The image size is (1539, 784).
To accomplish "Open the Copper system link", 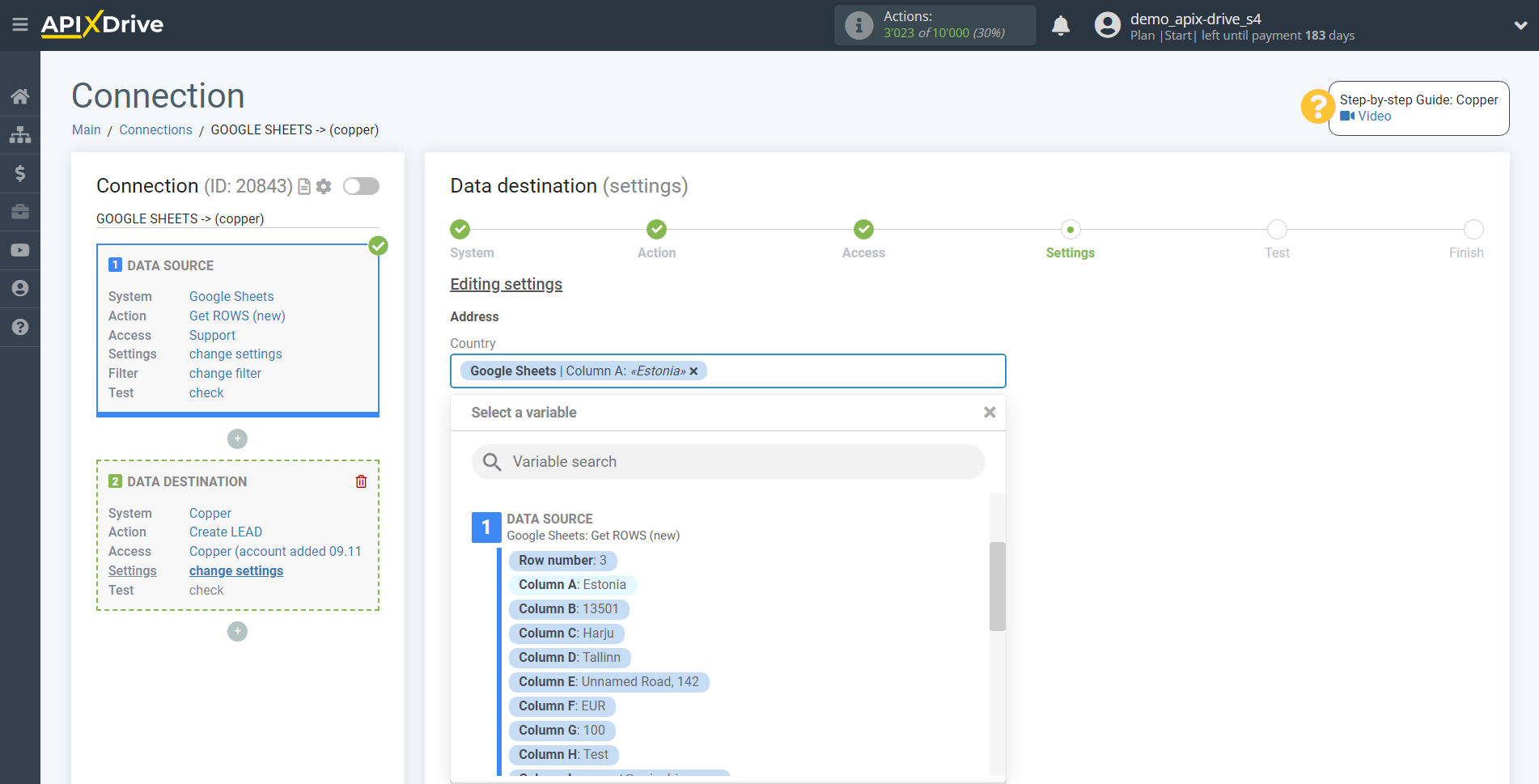I will tap(210, 513).
